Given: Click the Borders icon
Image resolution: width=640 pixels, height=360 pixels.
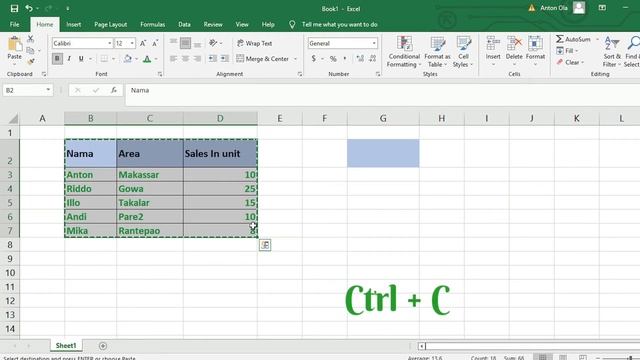Looking at the screenshot, I should [x=104, y=59].
